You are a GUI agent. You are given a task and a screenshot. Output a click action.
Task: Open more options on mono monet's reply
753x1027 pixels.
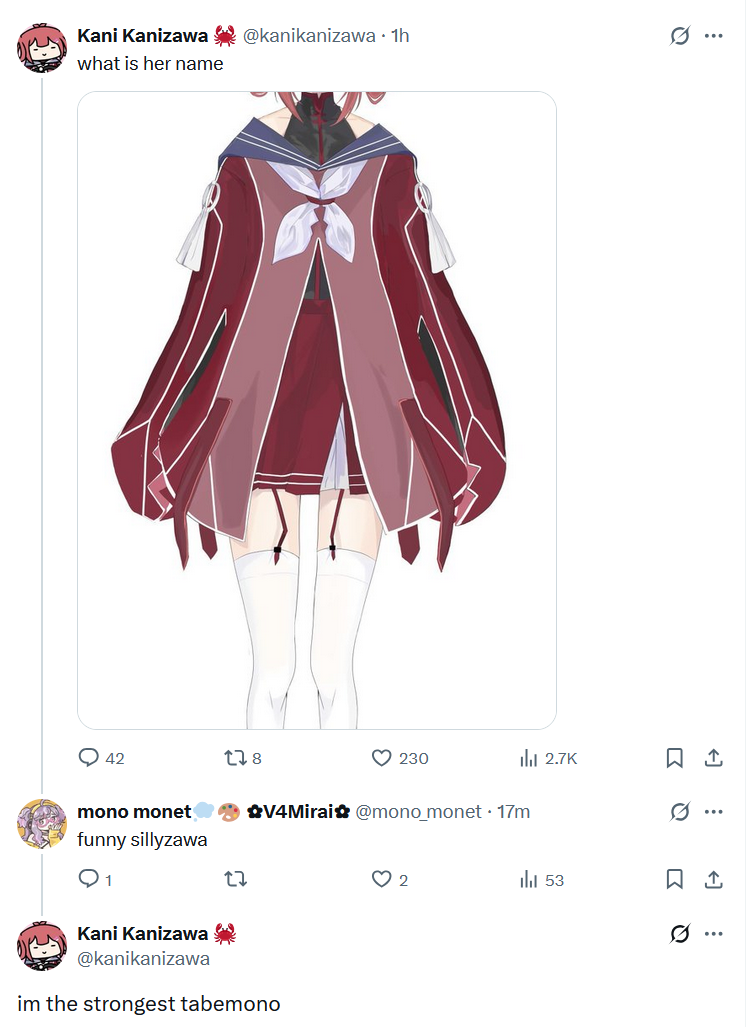713,812
